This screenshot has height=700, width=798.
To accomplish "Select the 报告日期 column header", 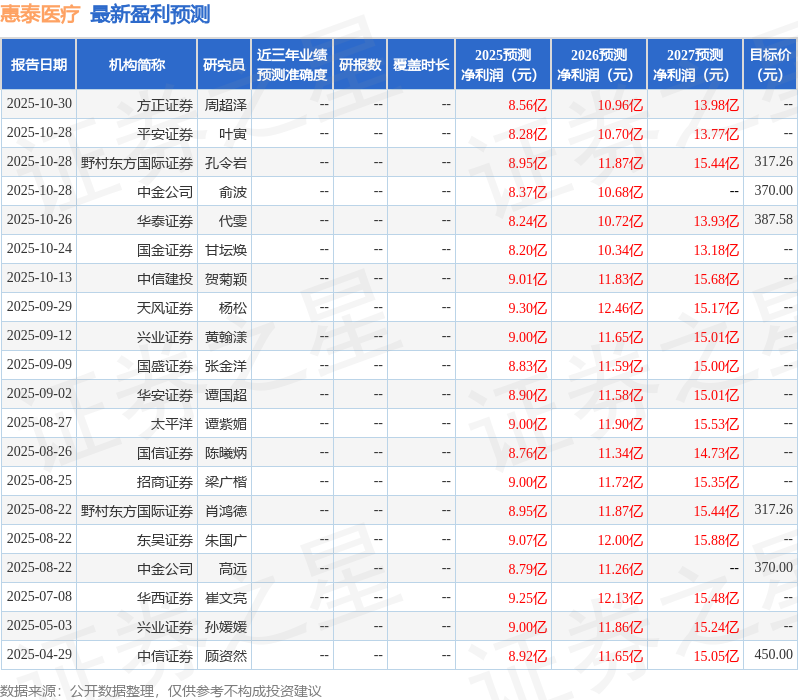I will (39, 64).
